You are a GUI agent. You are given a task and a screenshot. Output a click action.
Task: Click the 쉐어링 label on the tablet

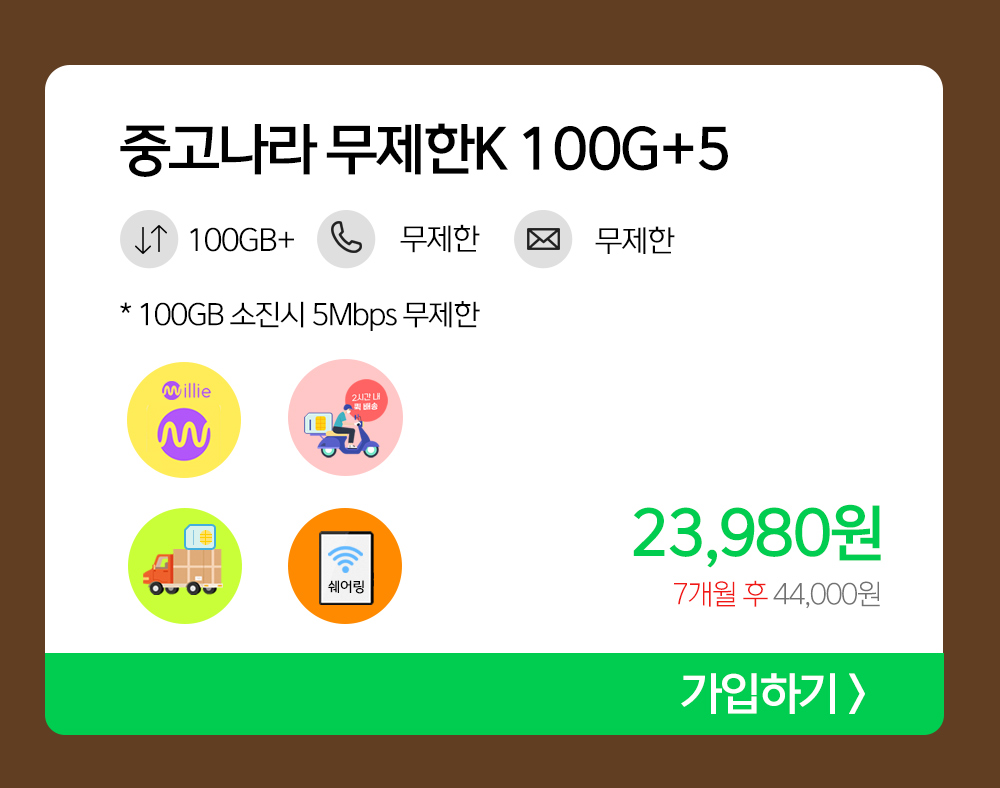tap(346, 586)
